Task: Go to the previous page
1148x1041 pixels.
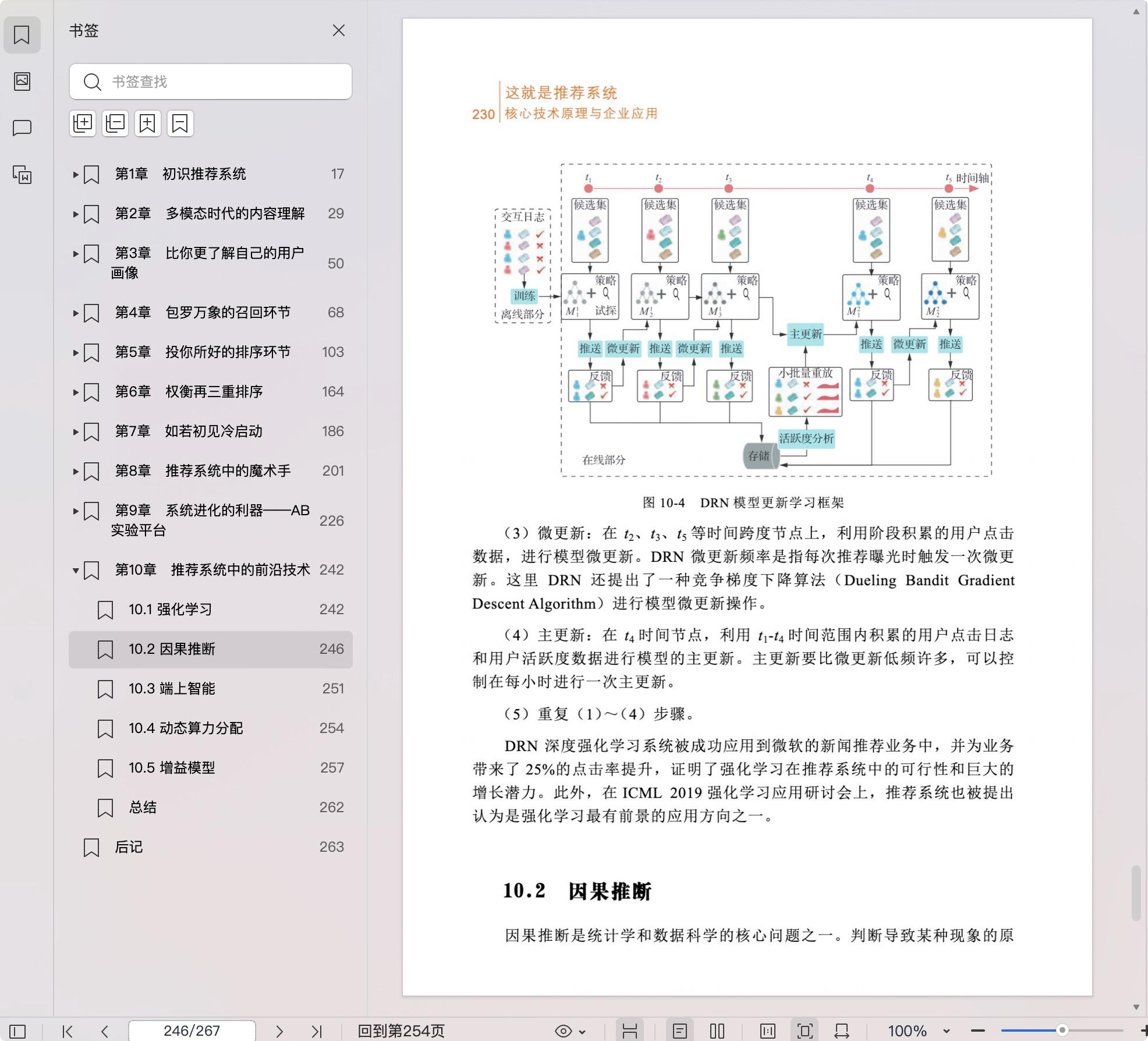Action: [105, 1031]
